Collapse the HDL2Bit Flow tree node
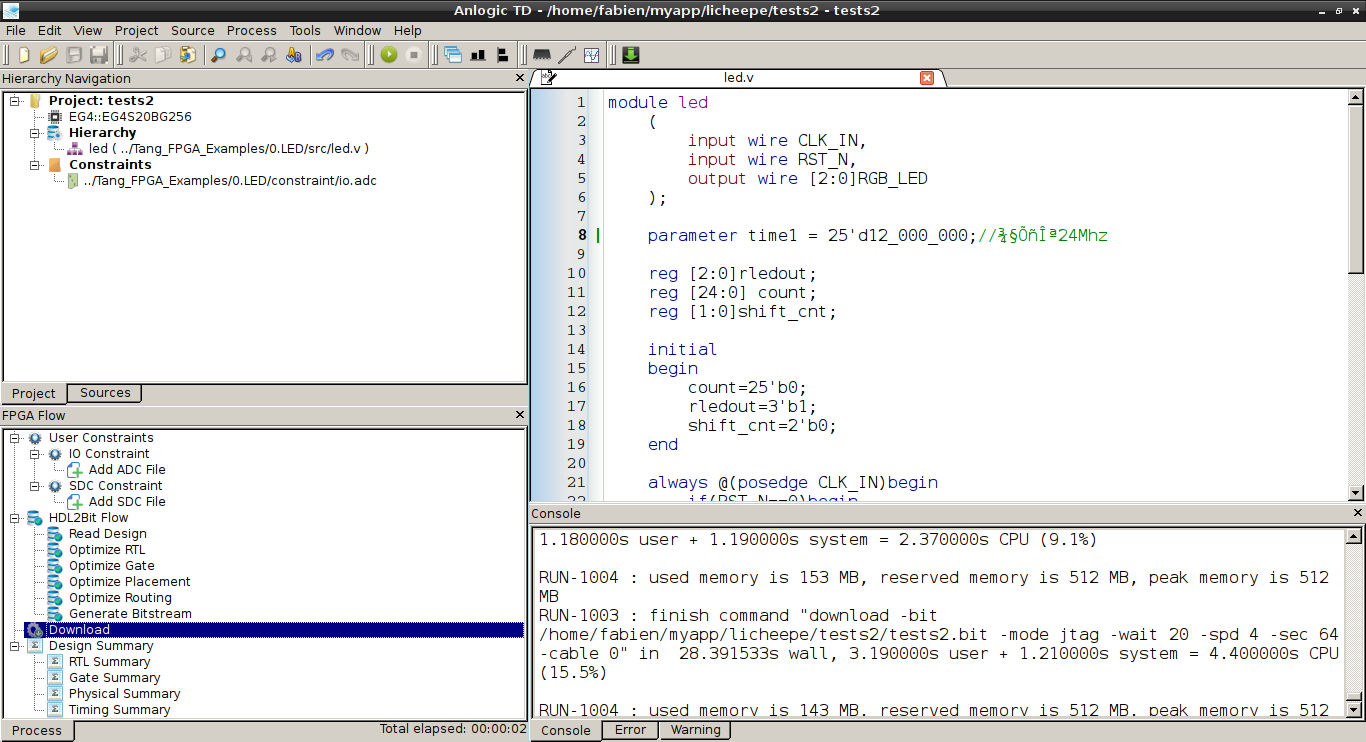The height and width of the screenshot is (742, 1366). (15, 518)
